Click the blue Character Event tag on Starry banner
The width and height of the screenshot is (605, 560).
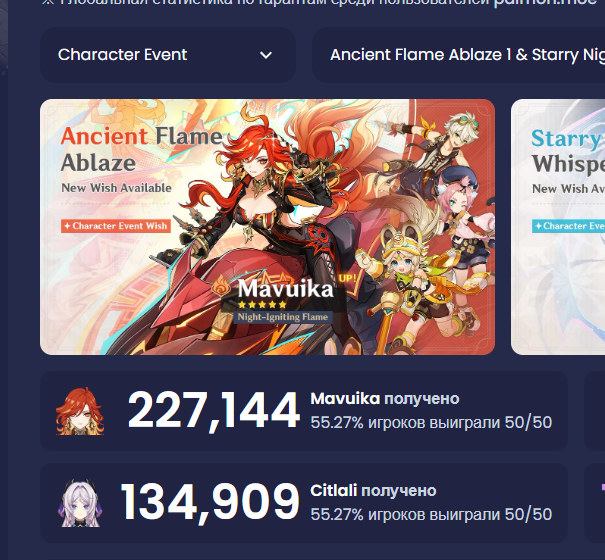click(568, 226)
